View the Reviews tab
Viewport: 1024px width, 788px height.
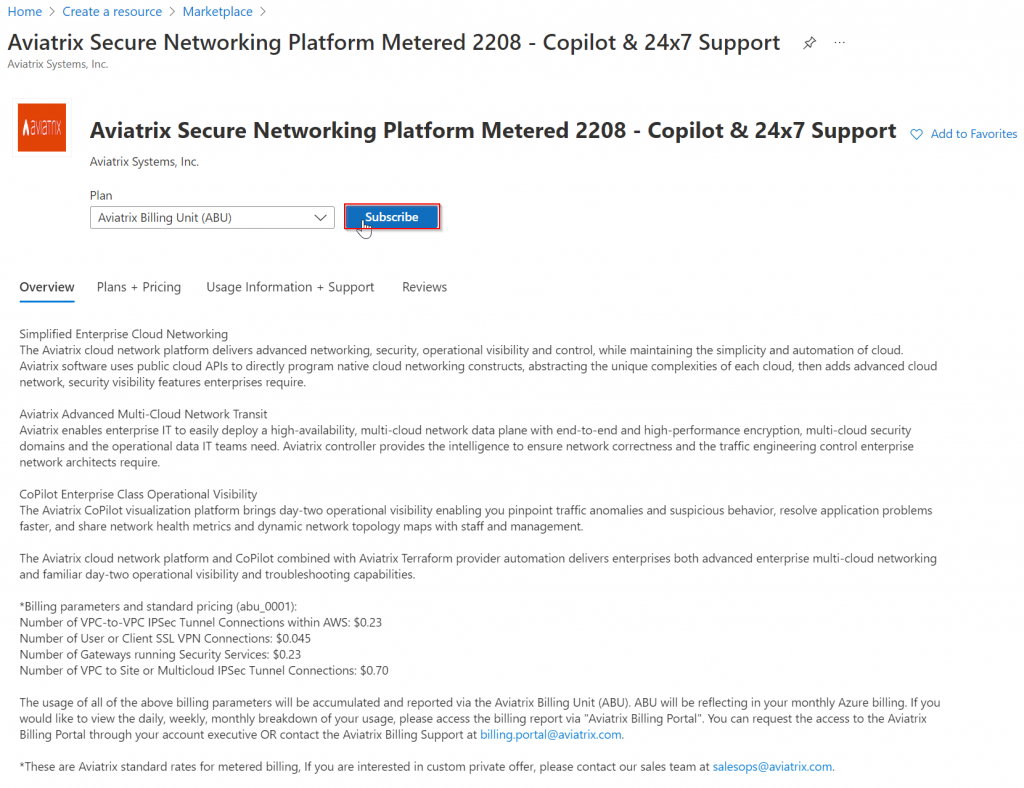click(424, 287)
